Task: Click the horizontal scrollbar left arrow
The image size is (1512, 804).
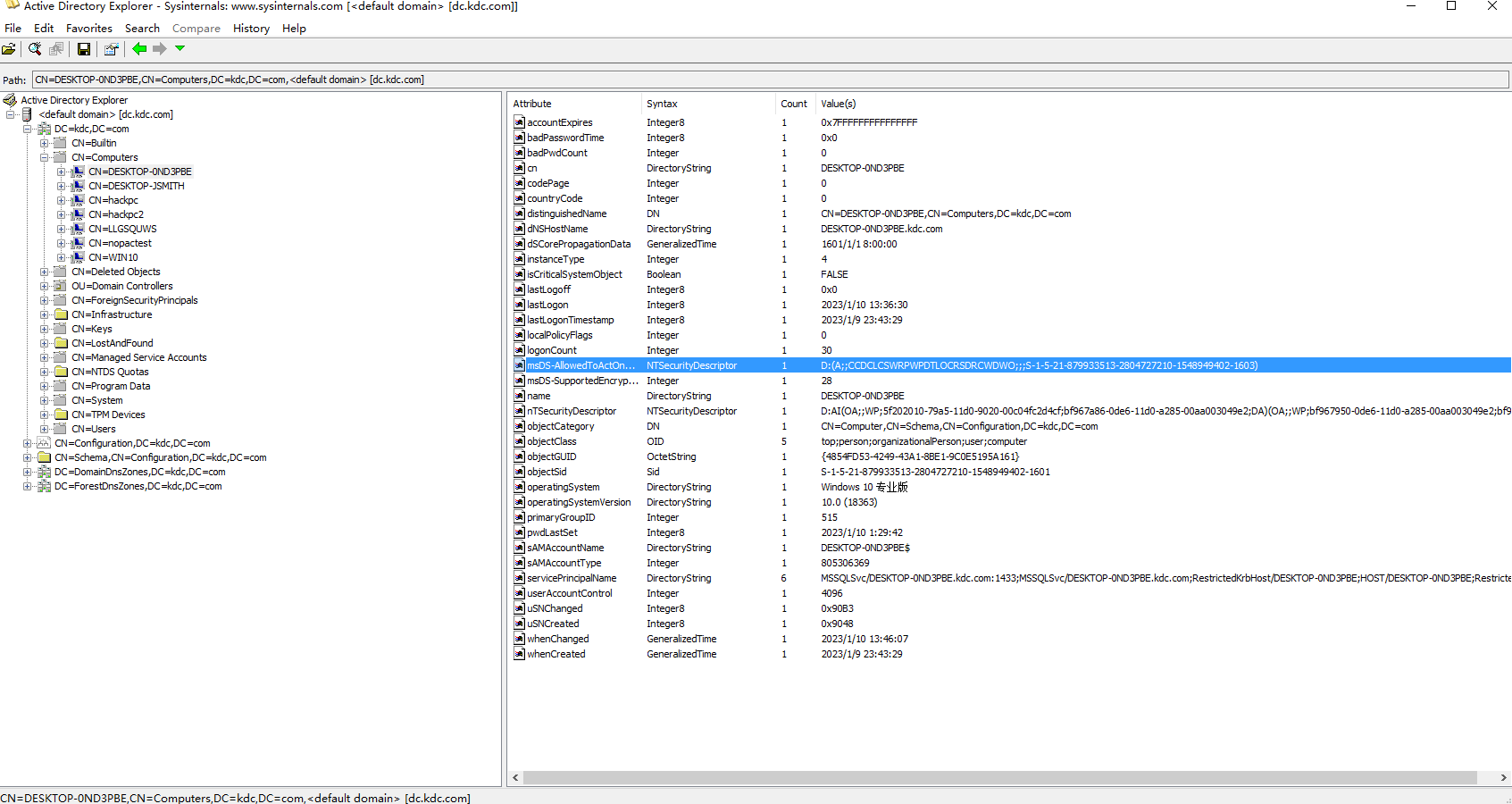Action: pyautogui.click(x=515, y=778)
